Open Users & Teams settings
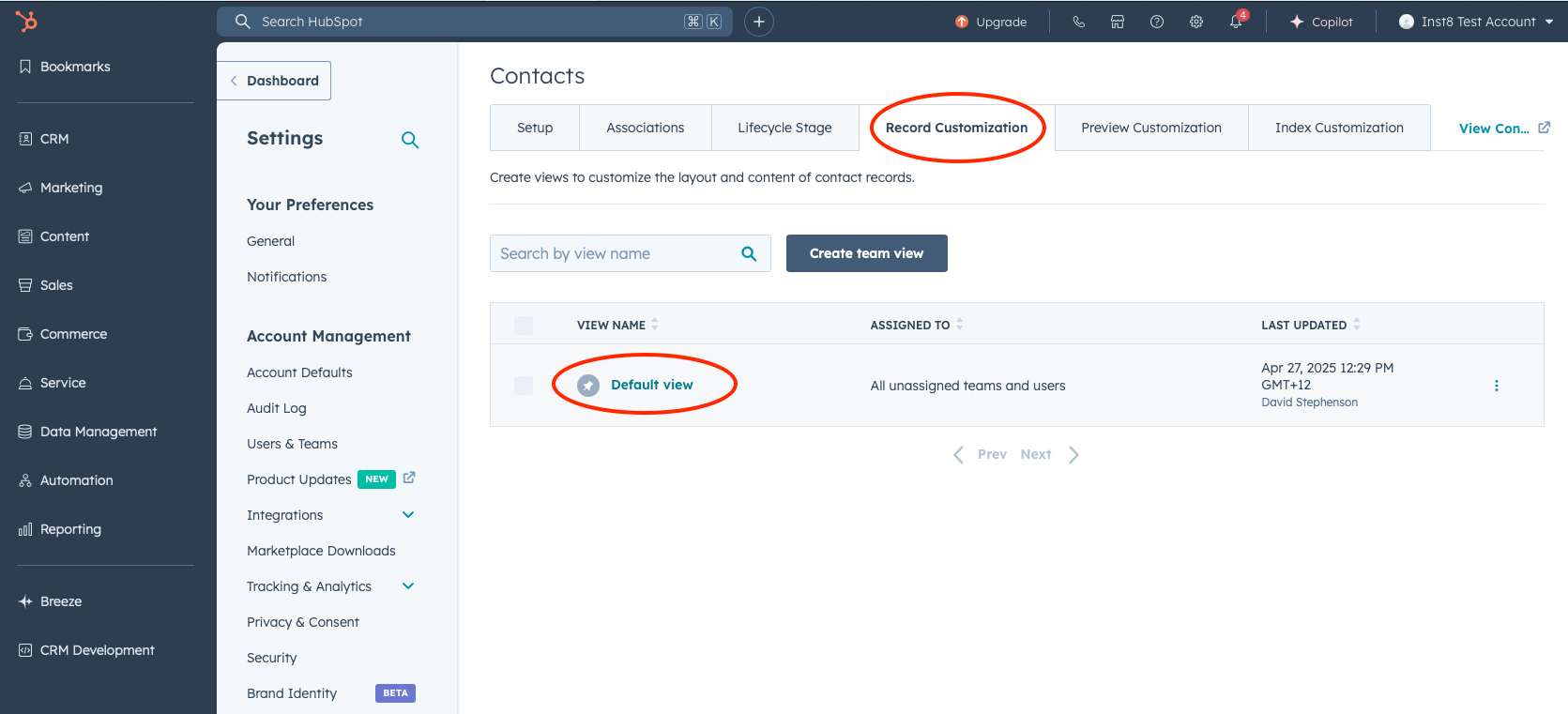 pyautogui.click(x=292, y=444)
